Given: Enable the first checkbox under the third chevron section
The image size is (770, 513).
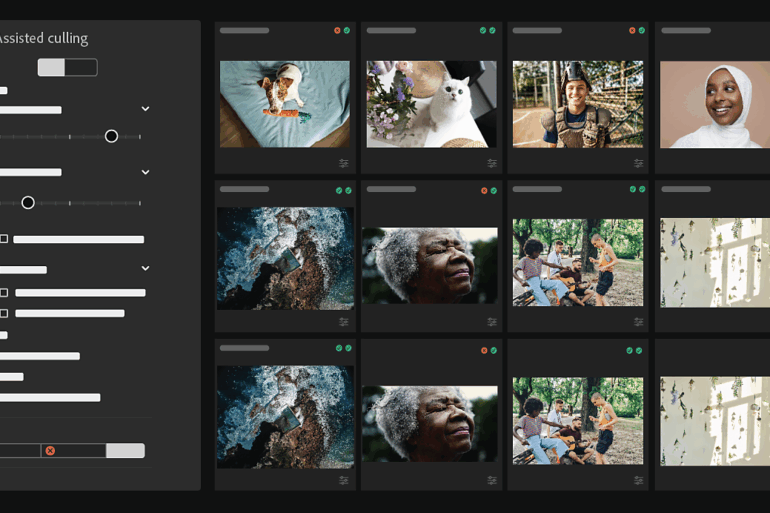Looking at the screenshot, I should [4, 293].
